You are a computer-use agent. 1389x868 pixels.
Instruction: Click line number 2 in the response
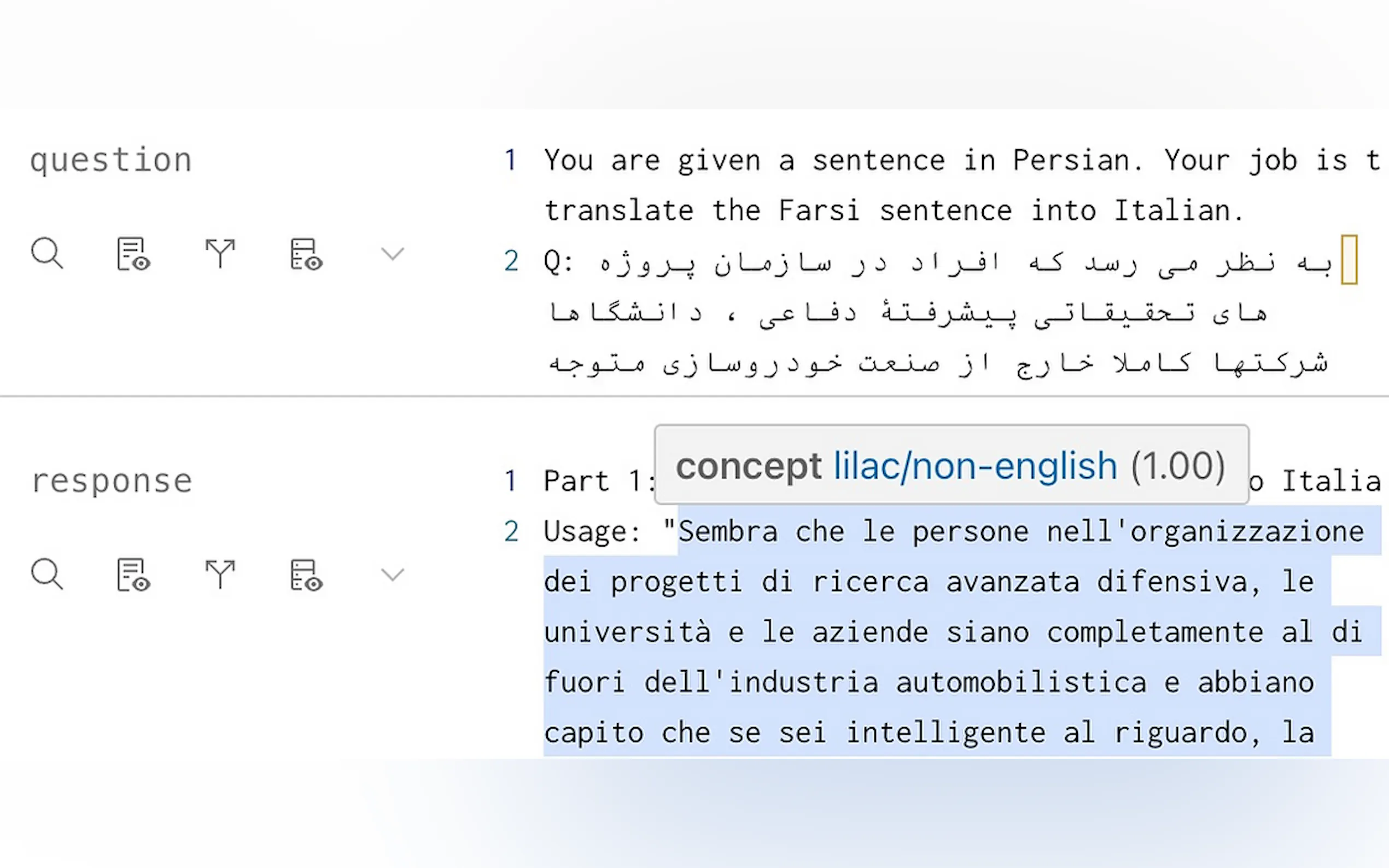point(511,532)
